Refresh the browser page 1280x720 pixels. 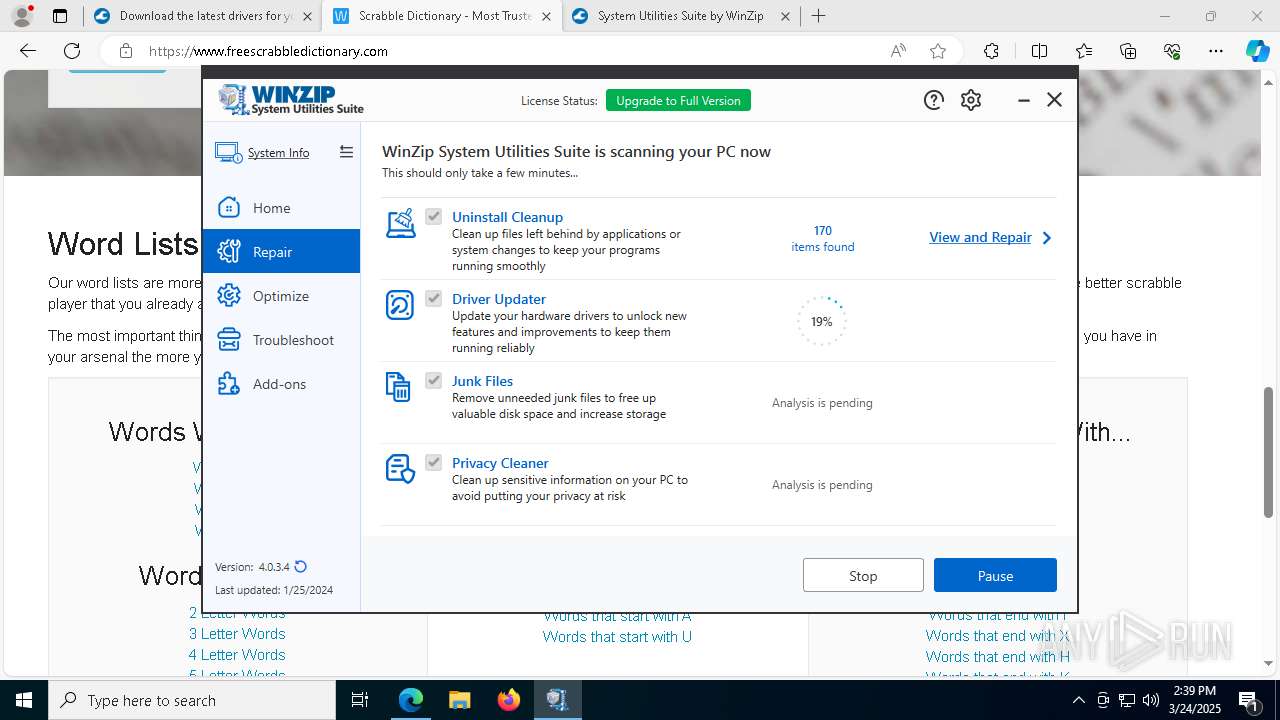pyautogui.click(x=72, y=51)
